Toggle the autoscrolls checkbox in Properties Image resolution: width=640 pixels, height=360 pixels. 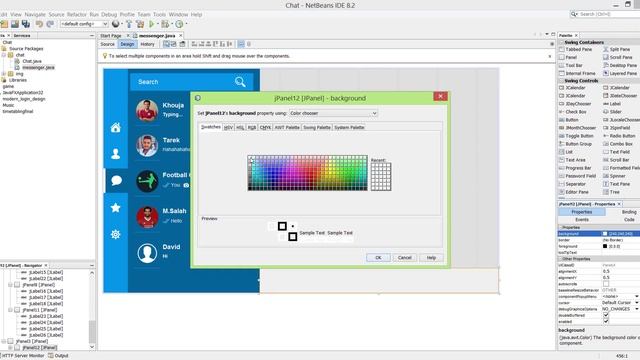[606, 284]
